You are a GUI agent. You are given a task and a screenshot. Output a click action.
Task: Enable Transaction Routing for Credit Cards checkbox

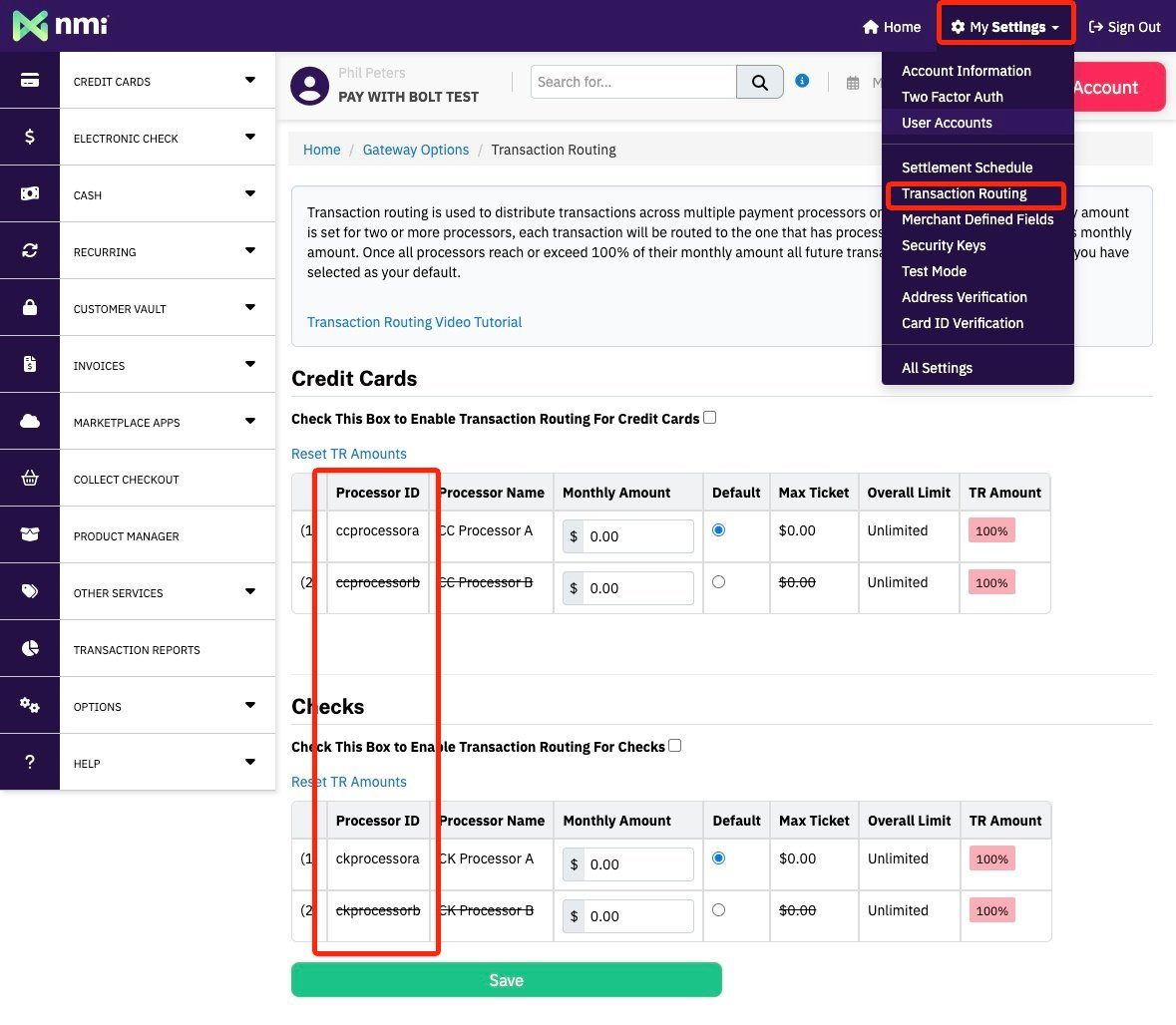click(x=709, y=418)
